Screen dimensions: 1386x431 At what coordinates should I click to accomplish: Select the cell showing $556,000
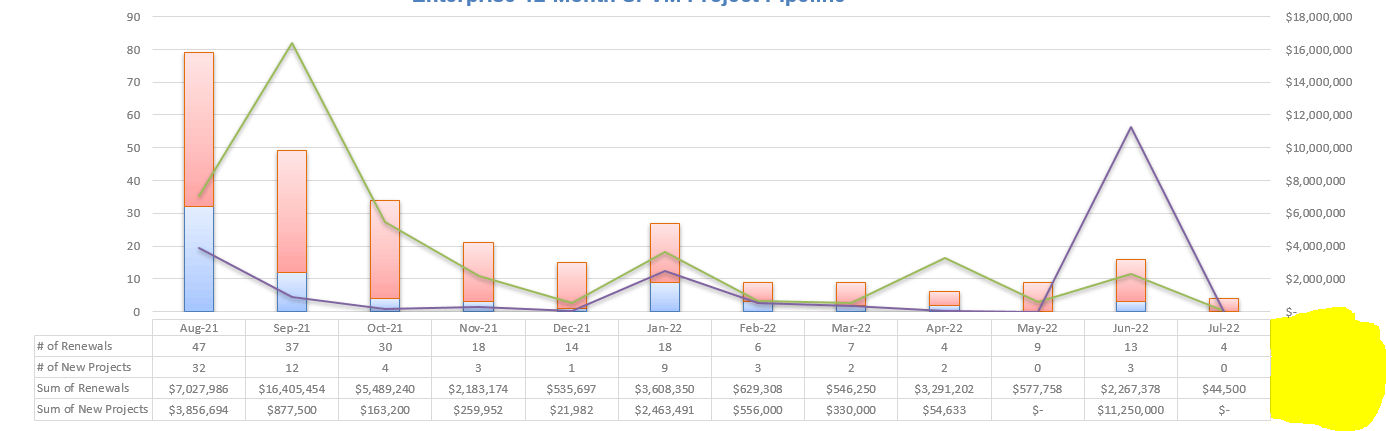[x=758, y=409]
